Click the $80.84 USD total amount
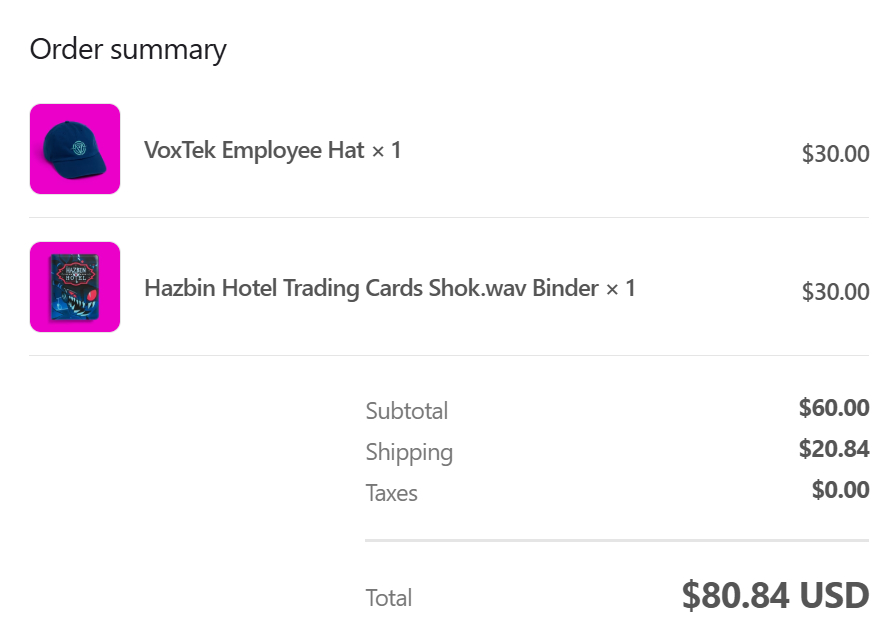894x640 pixels. (775, 596)
